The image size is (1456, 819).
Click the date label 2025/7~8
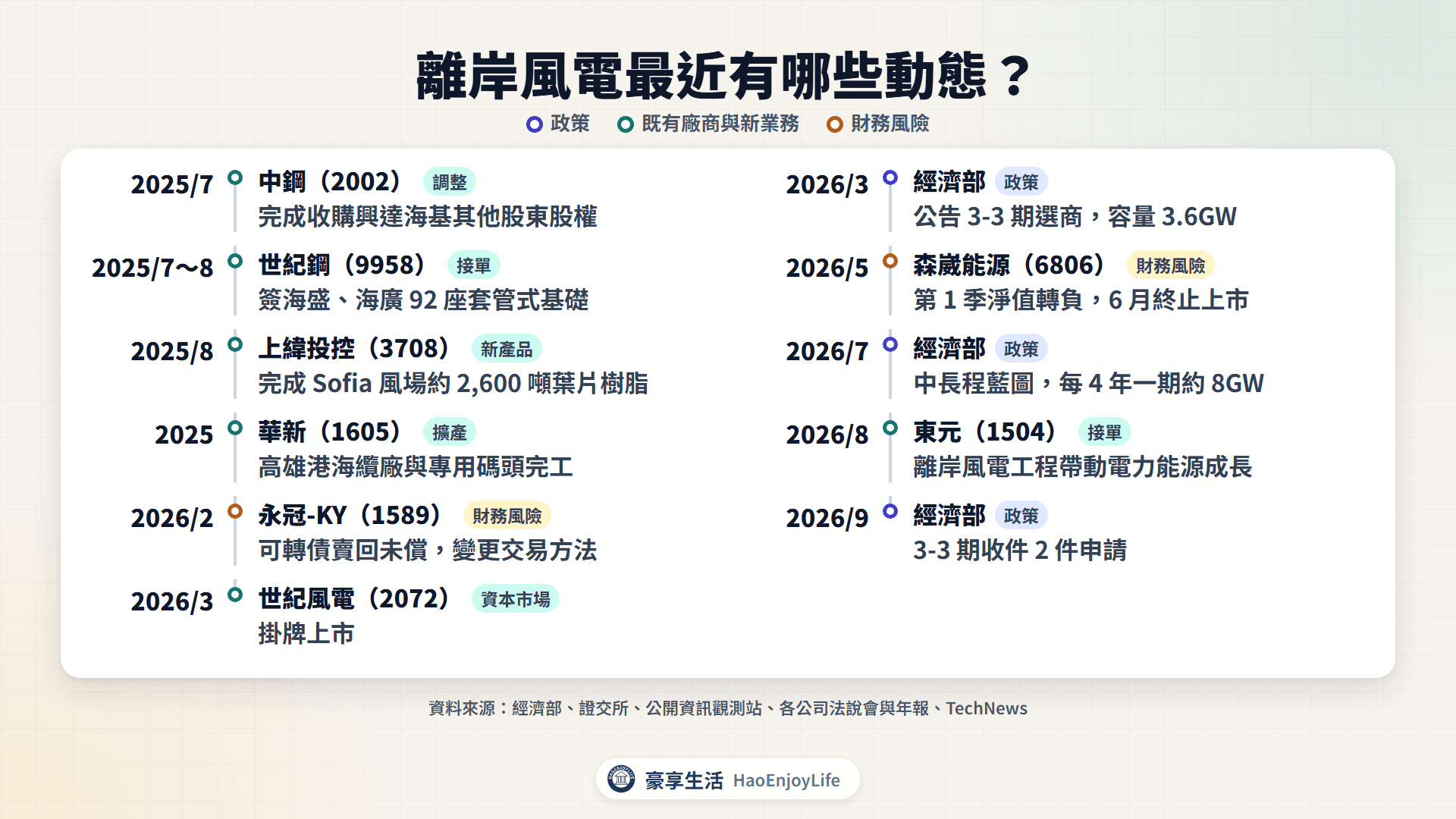[x=152, y=268]
